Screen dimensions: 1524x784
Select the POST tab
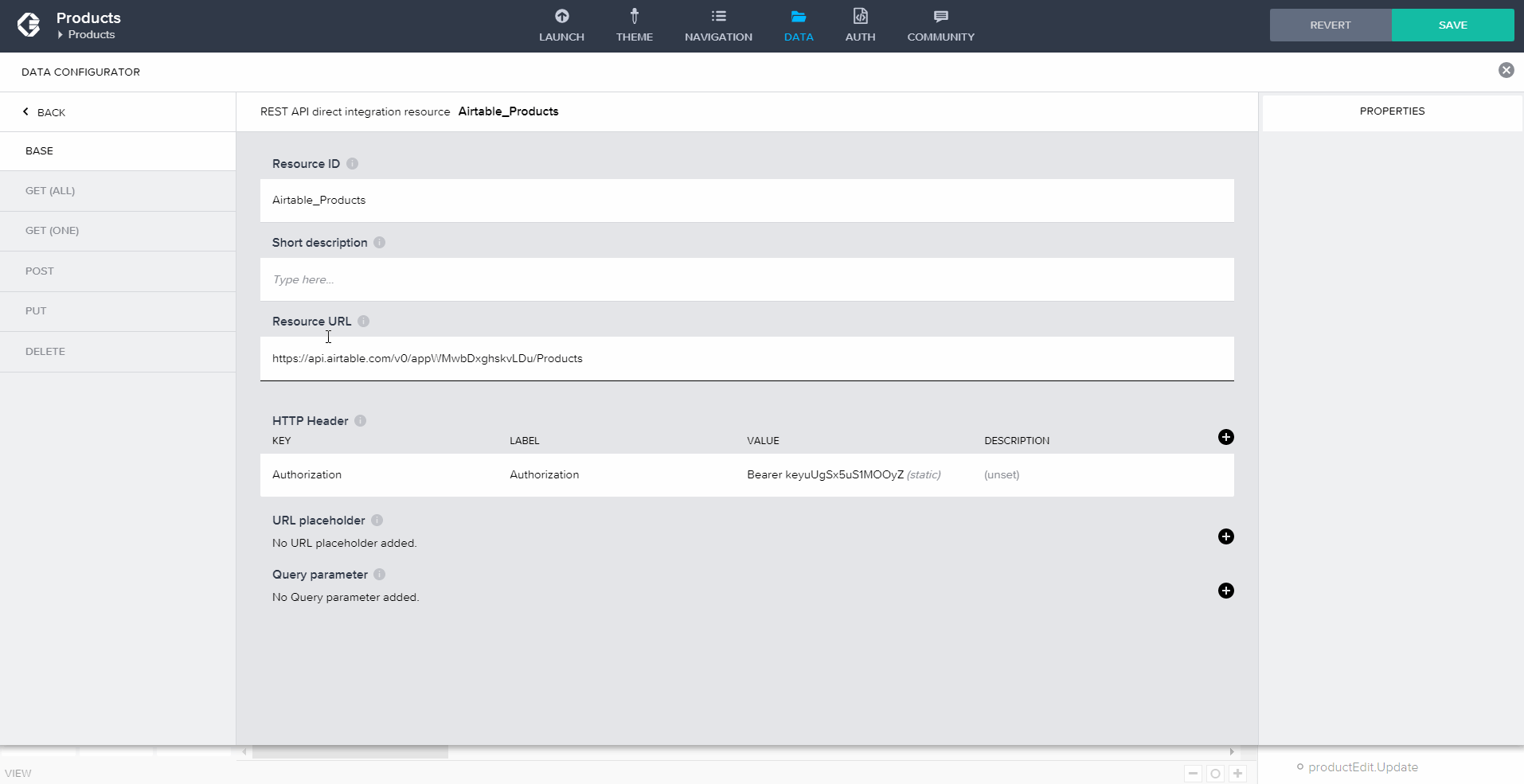point(118,271)
